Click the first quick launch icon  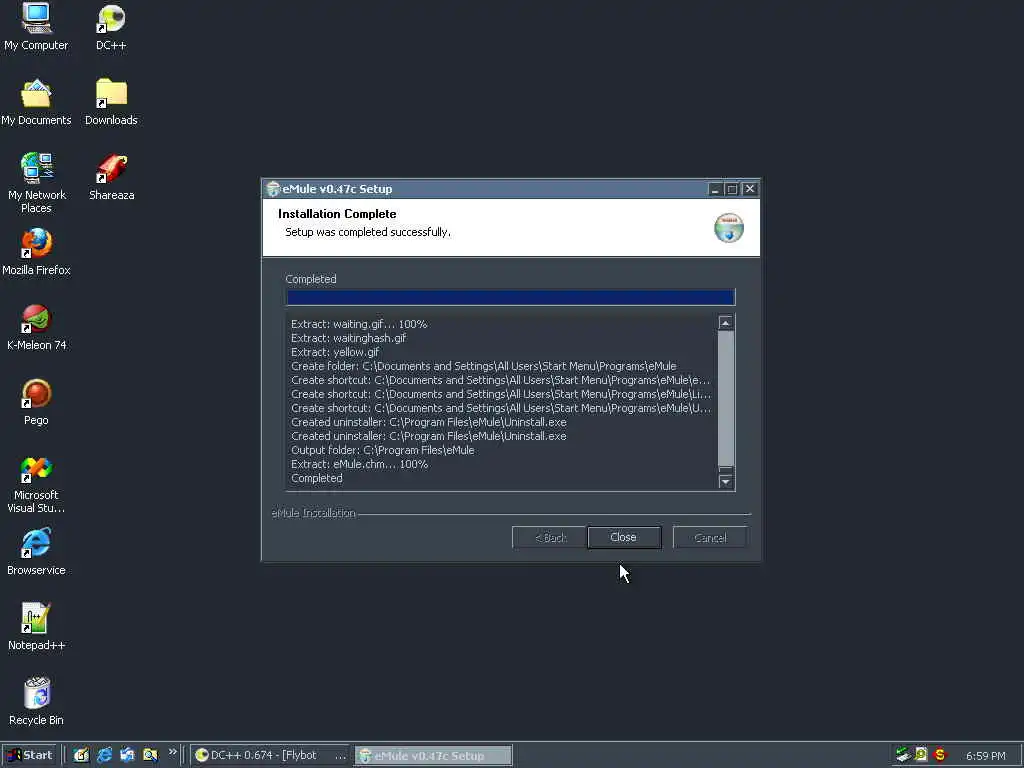click(x=81, y=755)
